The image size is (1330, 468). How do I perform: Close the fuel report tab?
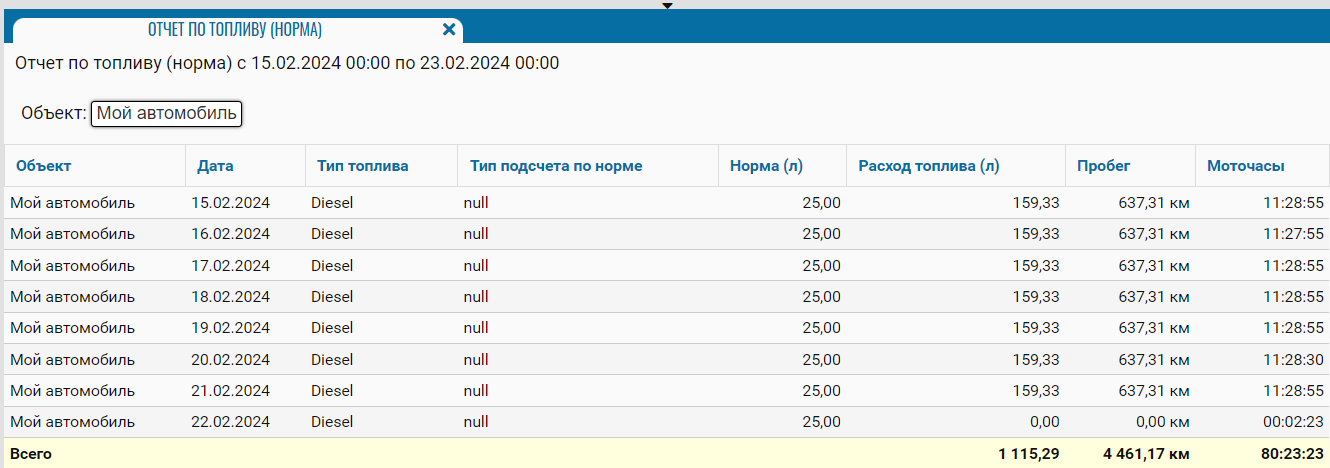[x=449, y=30]
